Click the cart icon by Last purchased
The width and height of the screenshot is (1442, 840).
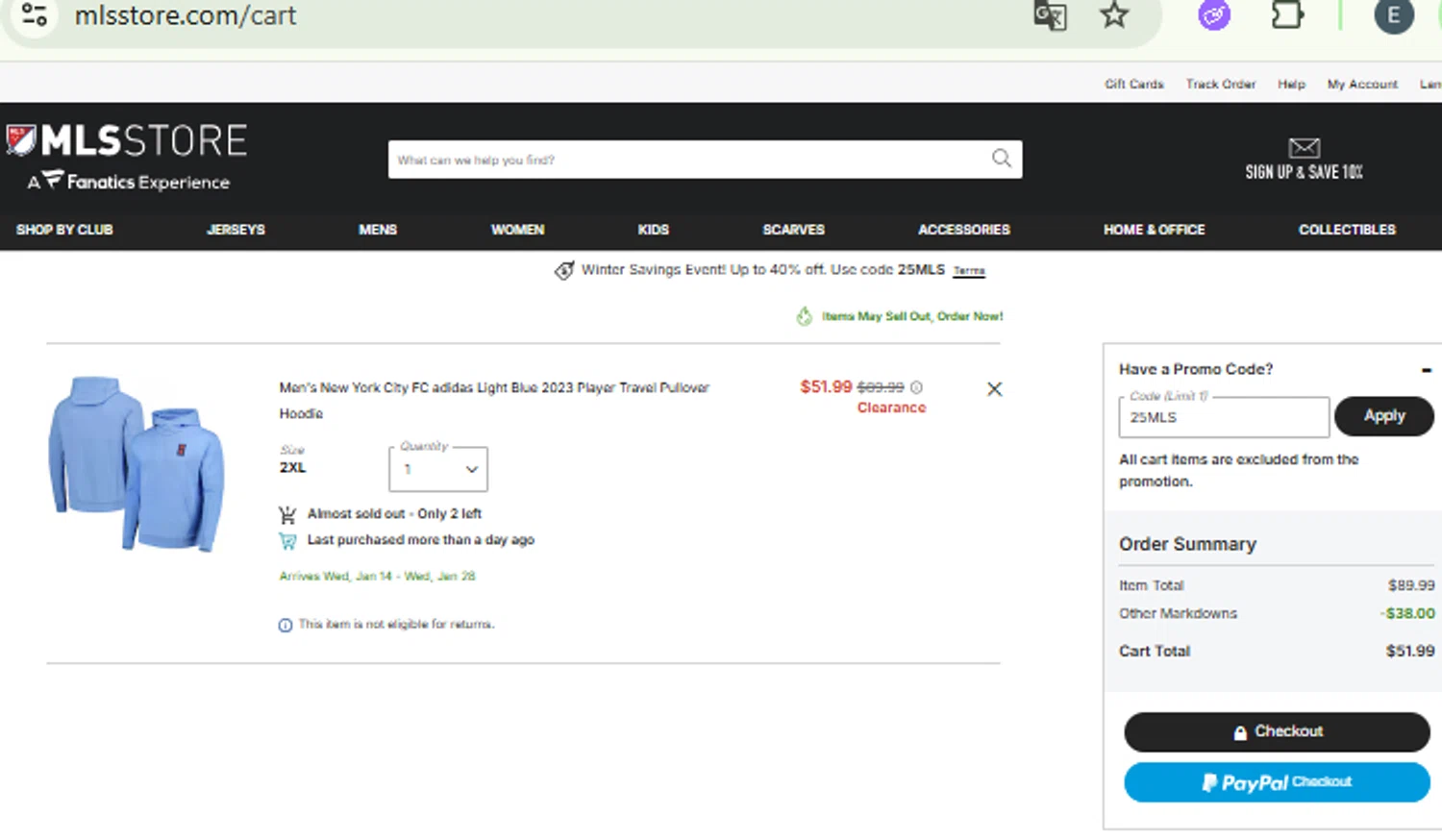pos(286,540)
